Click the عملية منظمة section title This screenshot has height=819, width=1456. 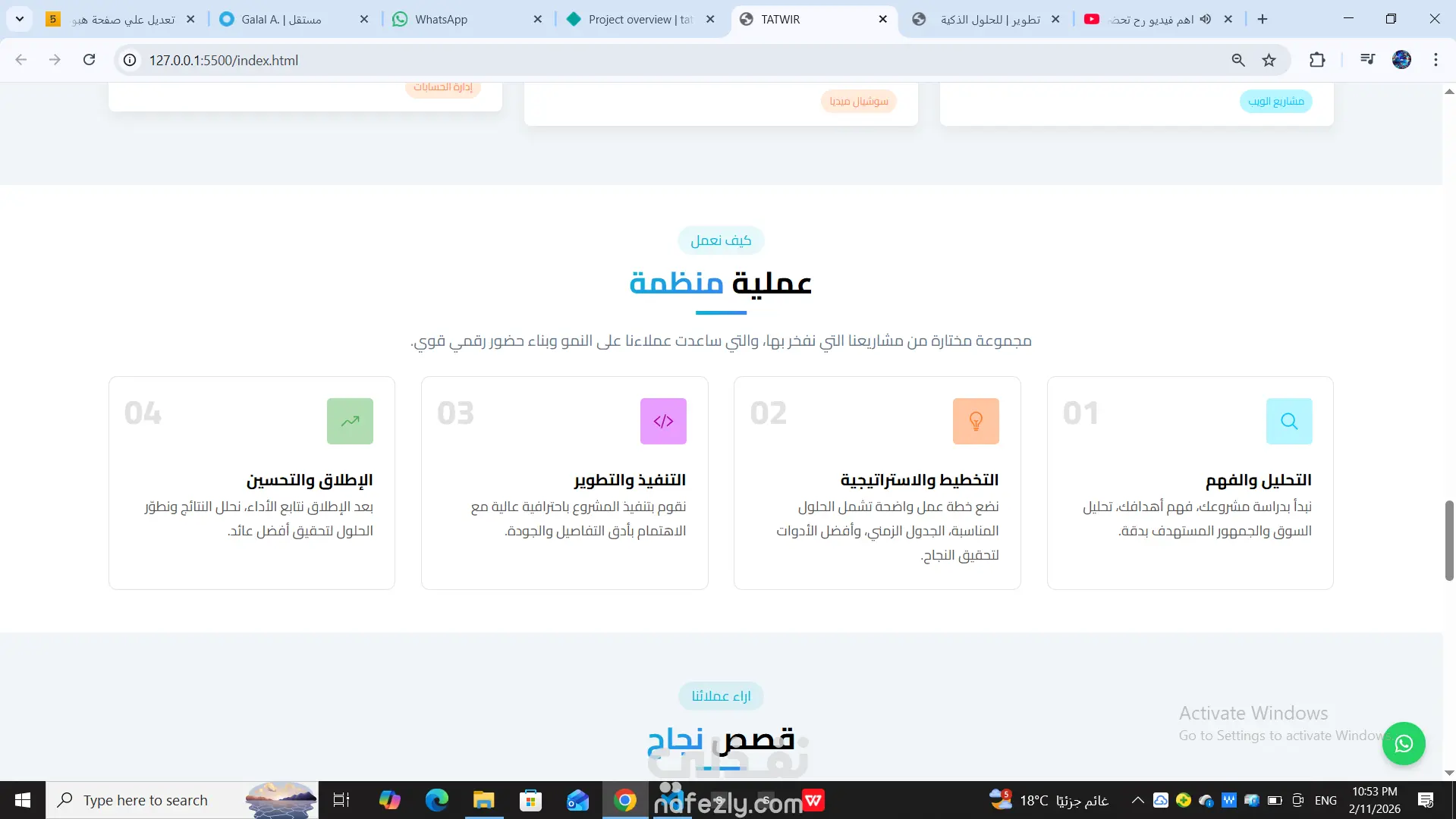pos(721,283)
